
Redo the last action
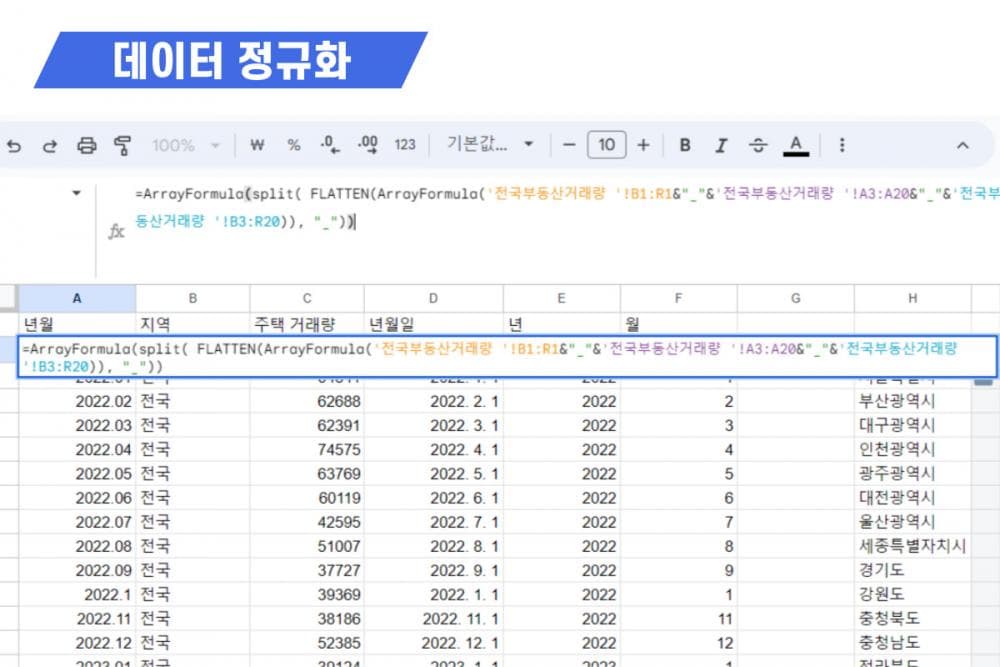(x=50, y=146)
